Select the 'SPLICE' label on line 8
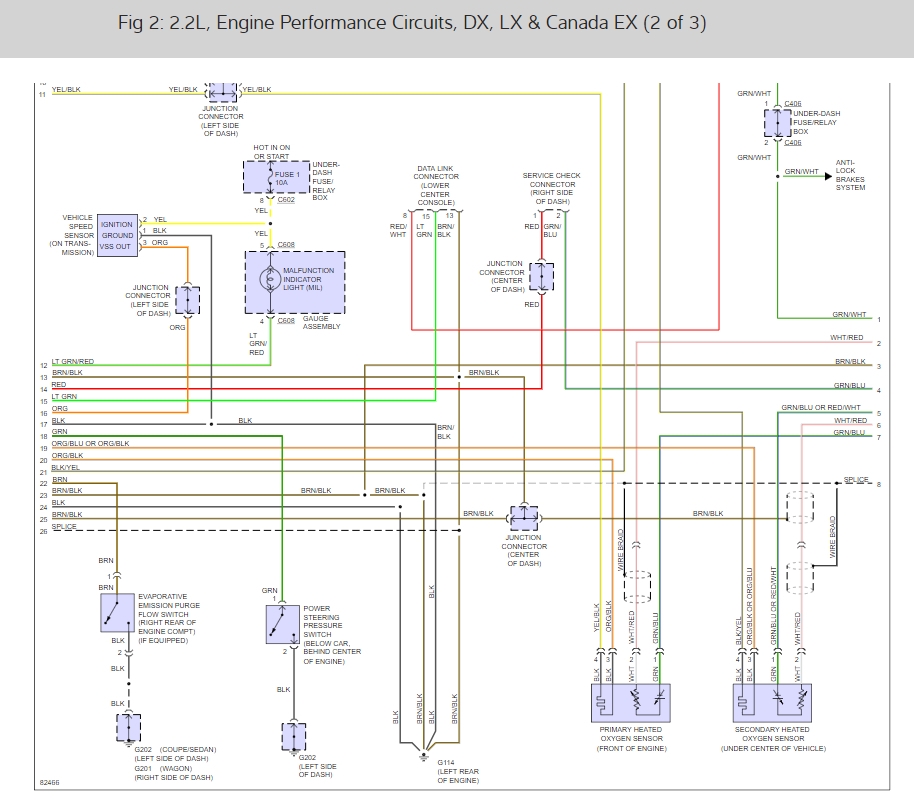This screenshot has width=914, height=809. [856, 480]
